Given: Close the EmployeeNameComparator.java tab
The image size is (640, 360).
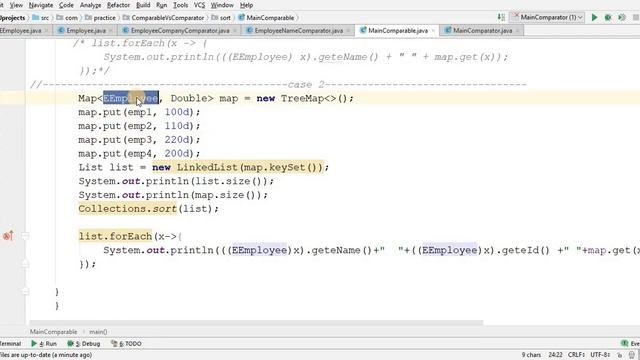Looking at the screenshot, I should coord(348,31).
